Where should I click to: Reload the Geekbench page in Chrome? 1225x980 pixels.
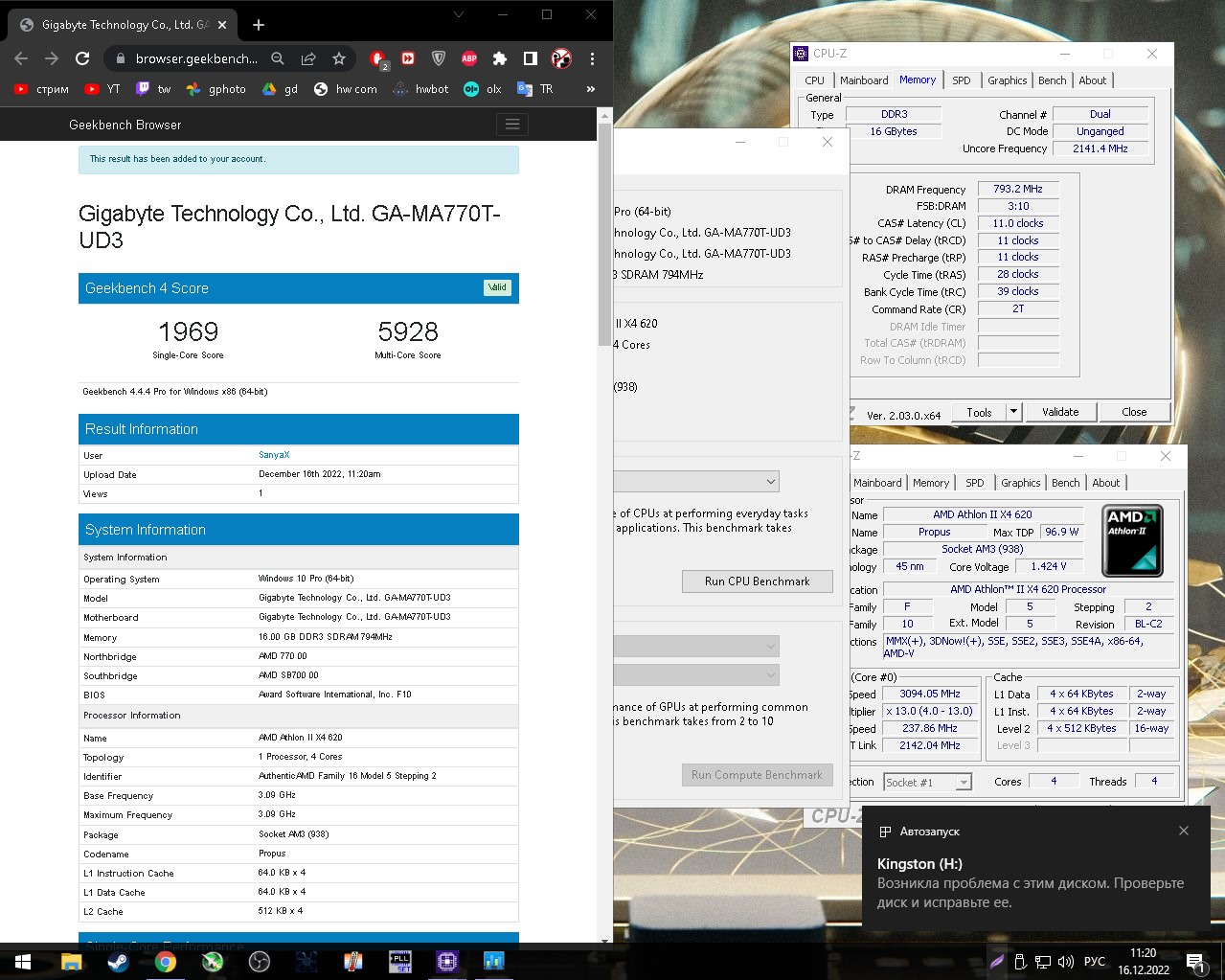tap(82, 58)
